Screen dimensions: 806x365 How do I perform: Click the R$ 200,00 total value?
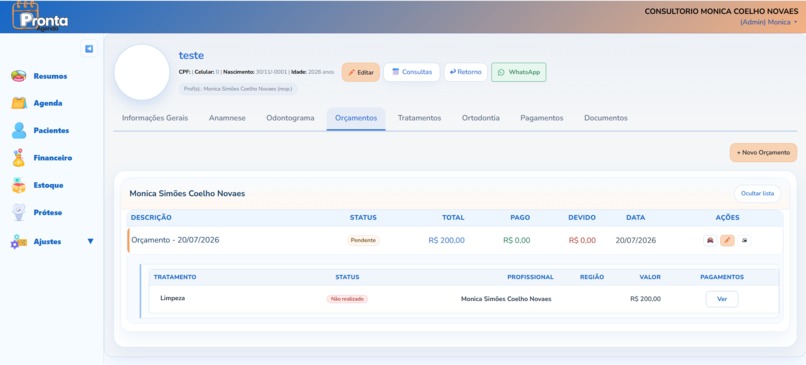(446, 240)
